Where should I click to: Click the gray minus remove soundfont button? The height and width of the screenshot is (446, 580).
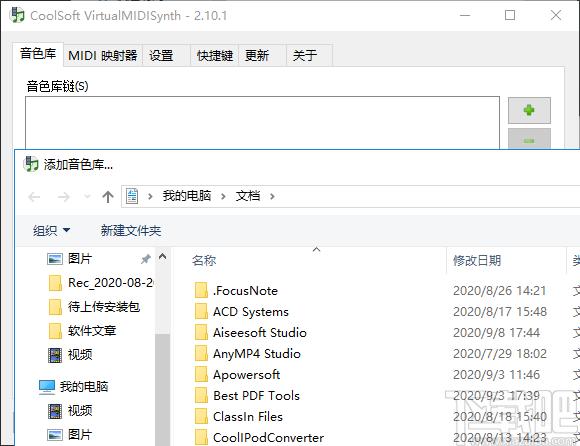click(529, 139)
